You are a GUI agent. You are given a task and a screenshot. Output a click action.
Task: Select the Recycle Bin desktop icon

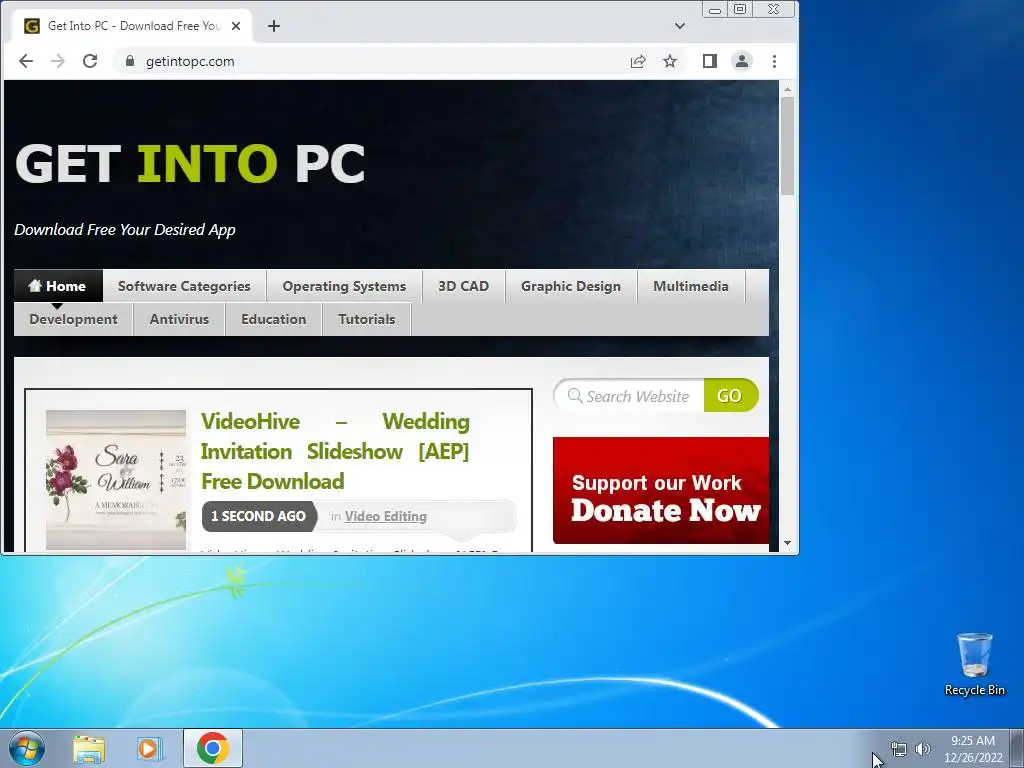click(x=974, y=665)
